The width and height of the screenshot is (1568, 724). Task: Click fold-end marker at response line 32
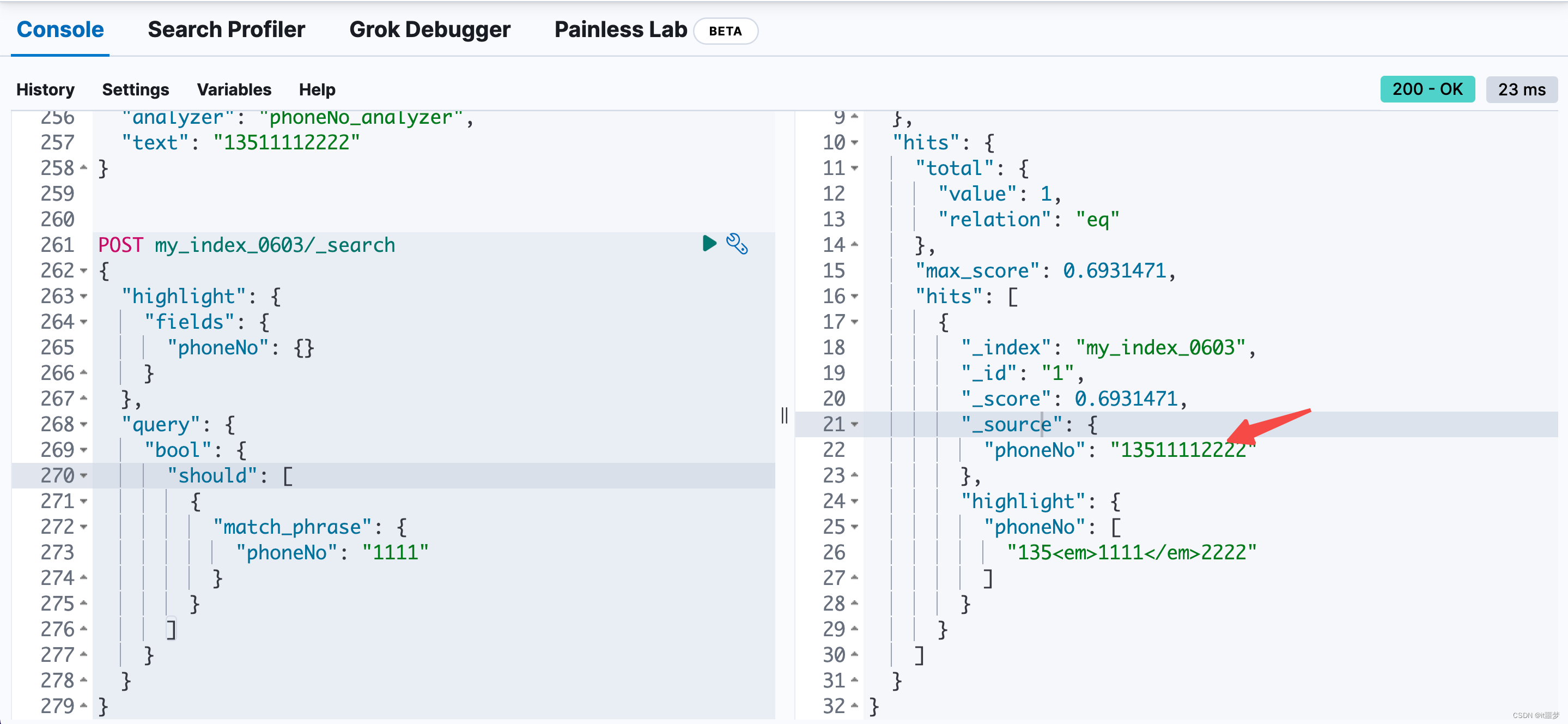pyautogui.click(x=854, y=705)
